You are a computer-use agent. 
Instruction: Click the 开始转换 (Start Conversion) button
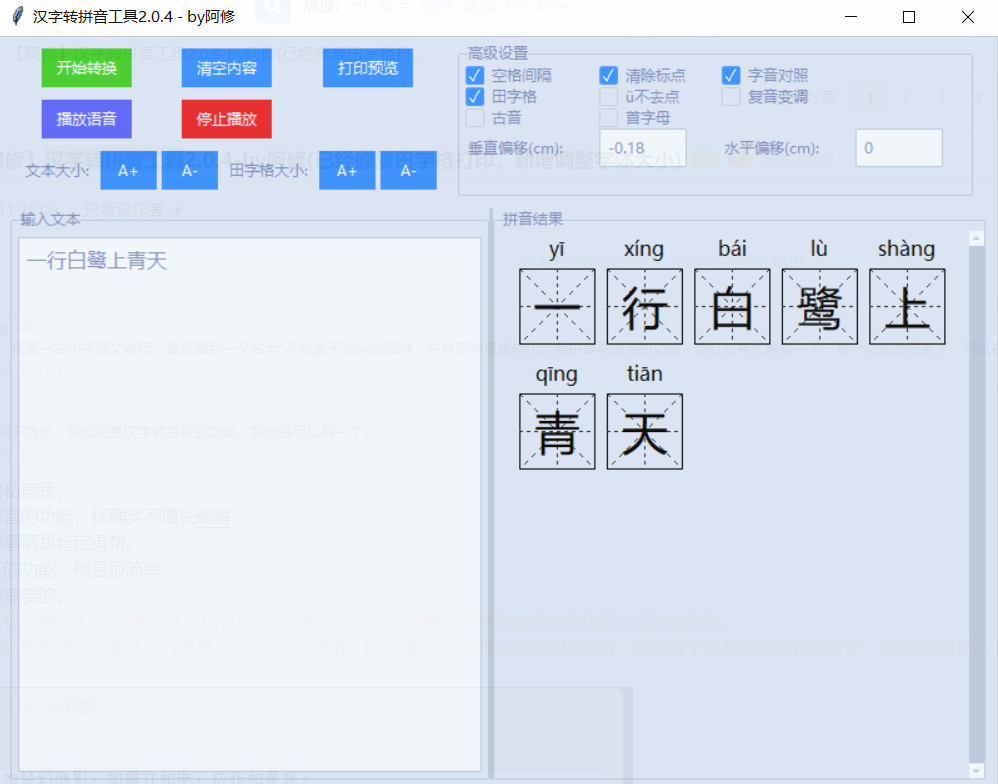tap(86, 68)
